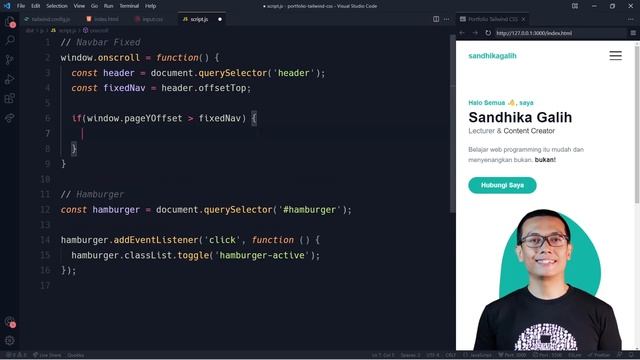Open the Go menu
The width and height of the screenshot is (640, 360).
(94, 6)
